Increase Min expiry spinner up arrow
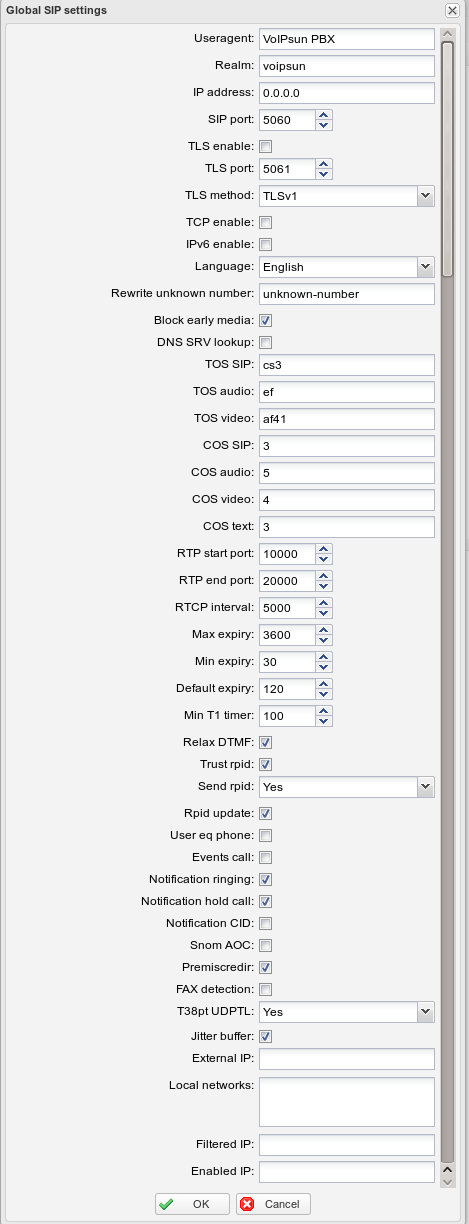This screenshot has height=1224, width=469. point(323,657)
